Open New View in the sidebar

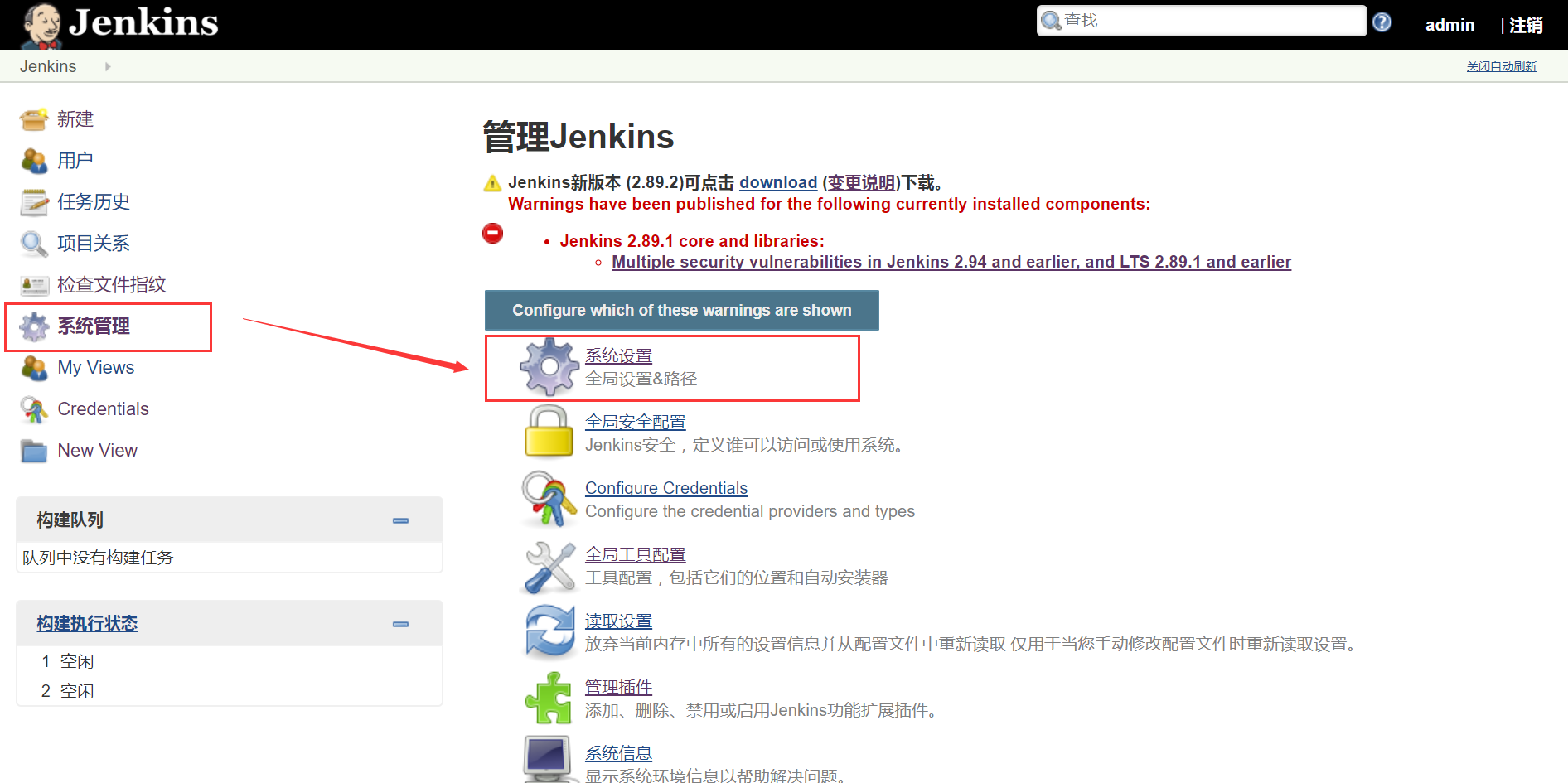click(98, 451)
